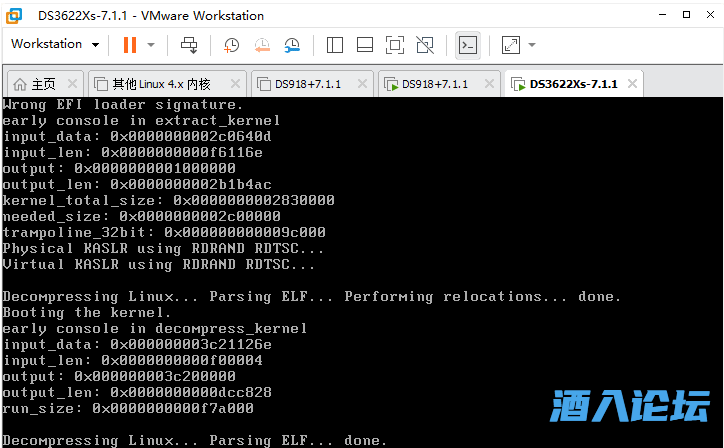This screenshot has height=448, width=724.
Task: Show the console view
Action: [x=467, y=44]
